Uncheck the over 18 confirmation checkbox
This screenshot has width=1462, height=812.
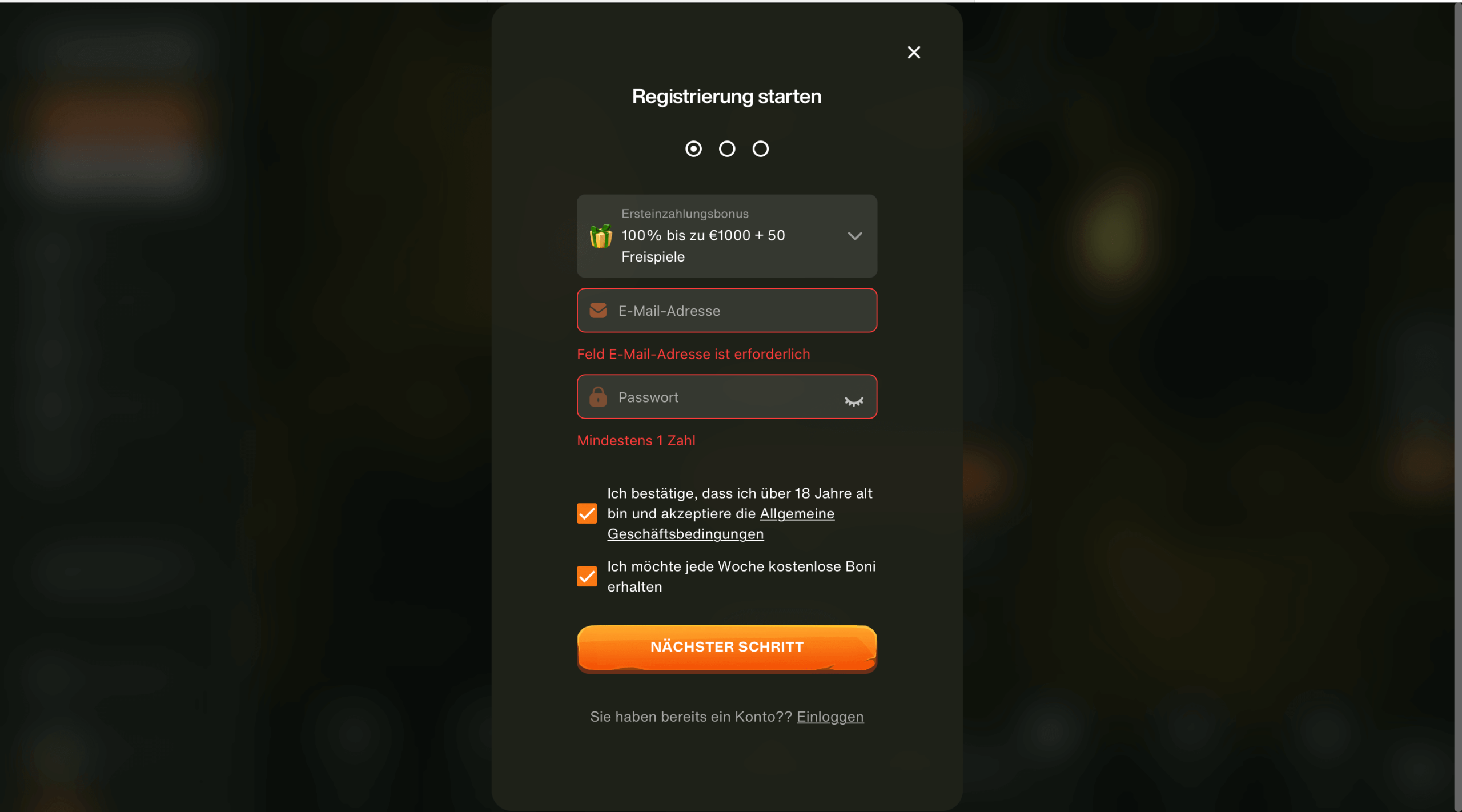tap(587, 513)
